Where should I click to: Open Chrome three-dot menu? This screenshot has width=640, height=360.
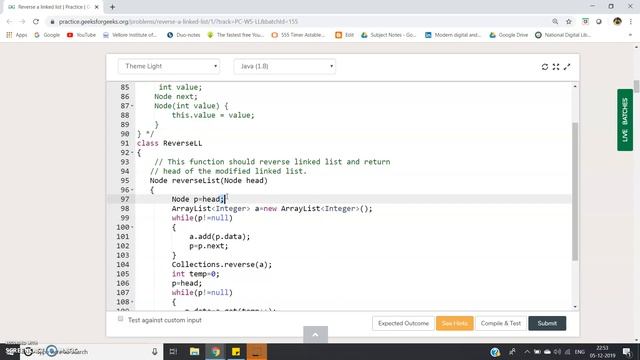[x=631, y=21]
